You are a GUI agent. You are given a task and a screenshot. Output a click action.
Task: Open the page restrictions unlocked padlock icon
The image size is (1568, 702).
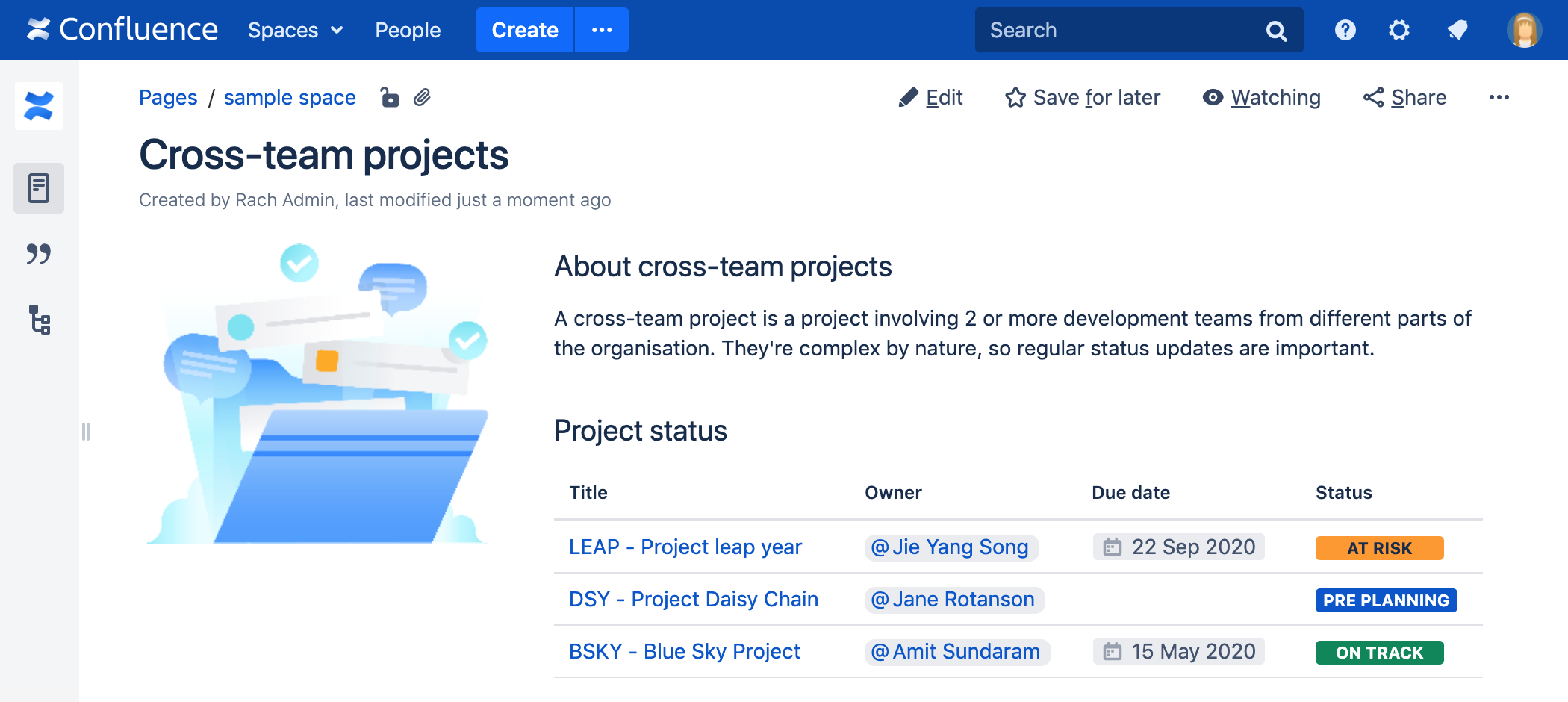pos(389,98)
